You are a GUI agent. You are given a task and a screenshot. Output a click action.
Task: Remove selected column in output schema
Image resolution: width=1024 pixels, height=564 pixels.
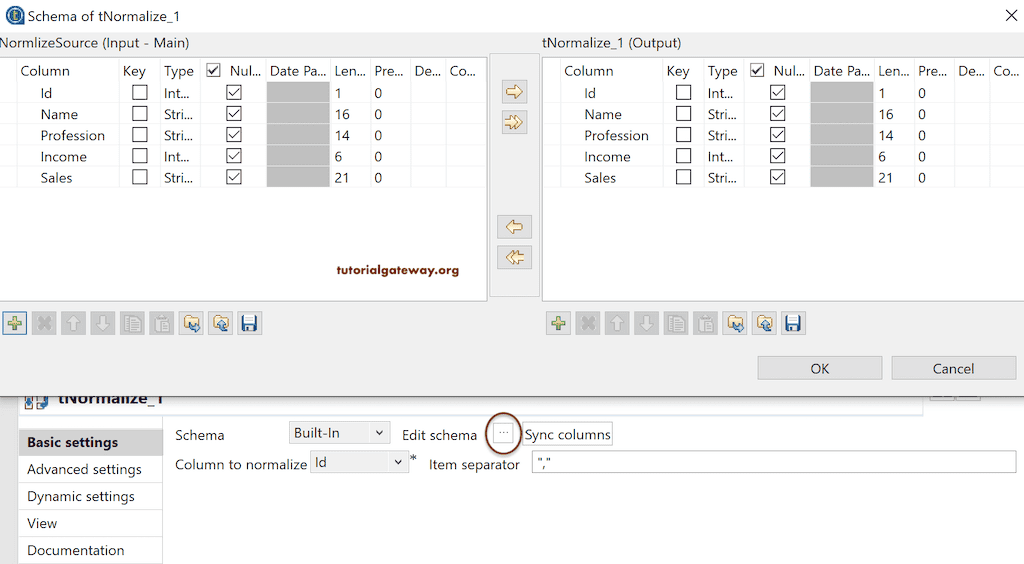pos(588,323)
